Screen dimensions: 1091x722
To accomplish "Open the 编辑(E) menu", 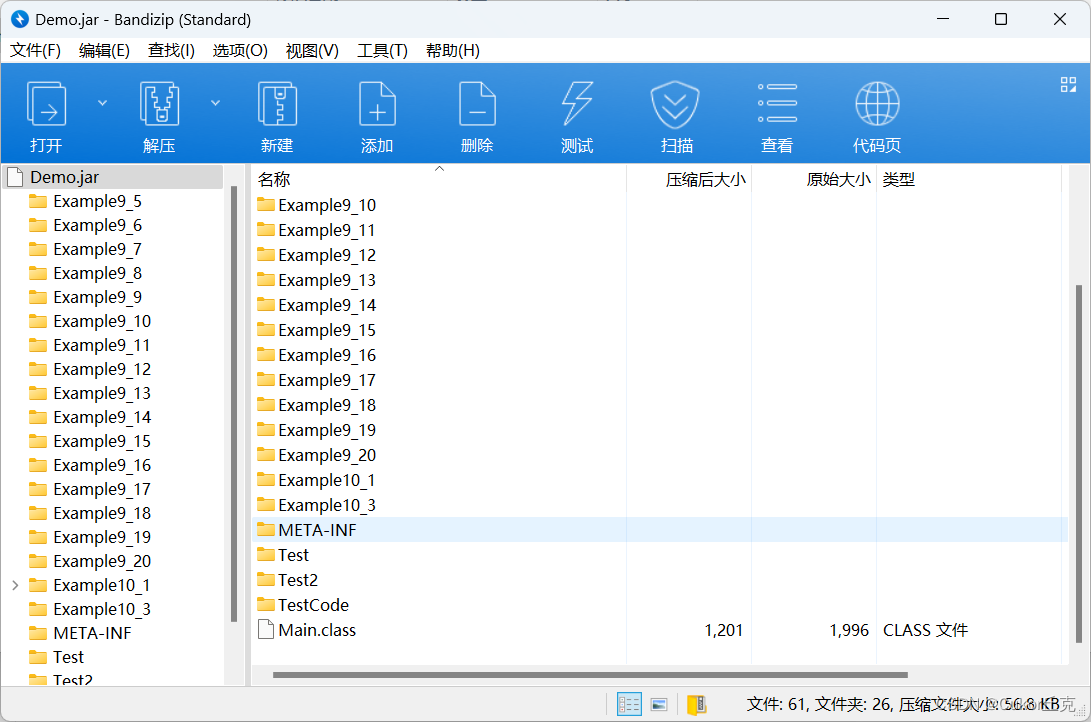I will tap(104, 51).
